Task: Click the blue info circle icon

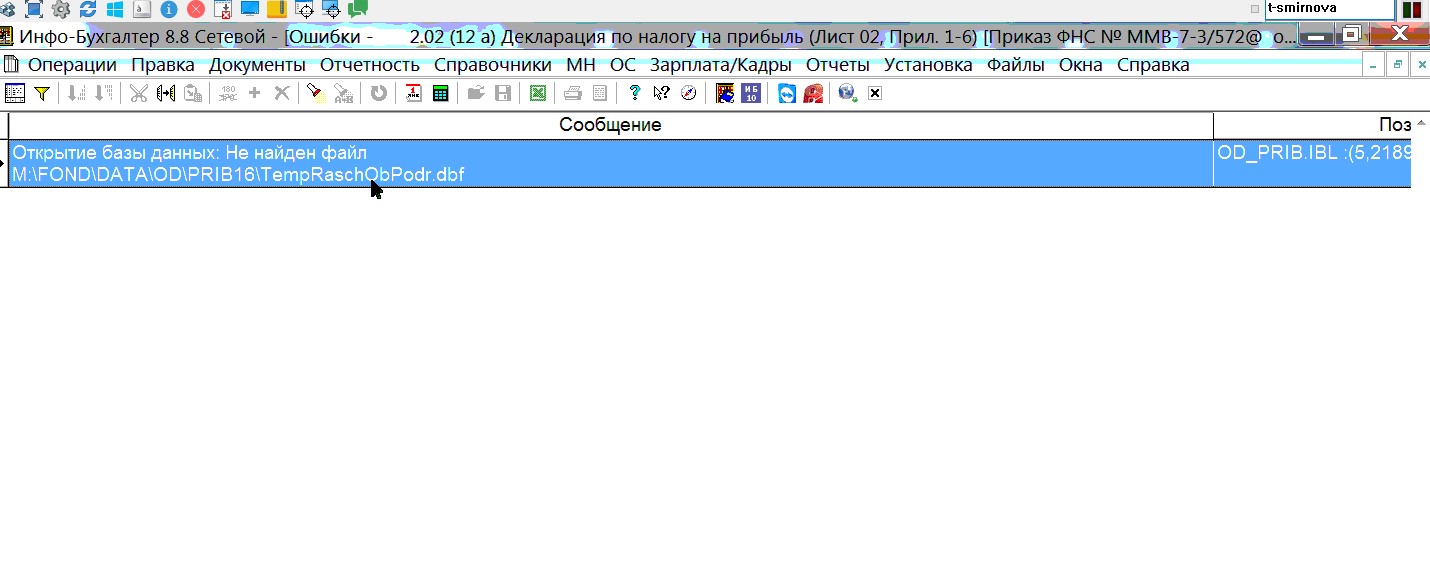Action: click(169, 10)
